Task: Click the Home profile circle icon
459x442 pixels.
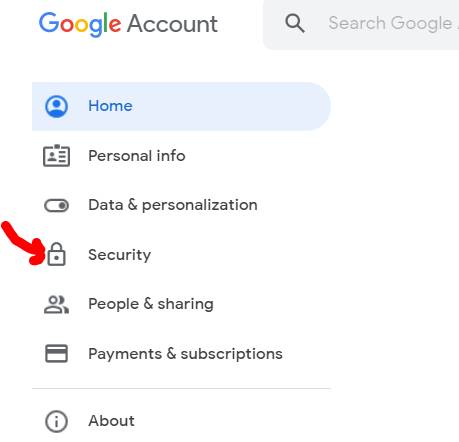Action: point(56,107)
